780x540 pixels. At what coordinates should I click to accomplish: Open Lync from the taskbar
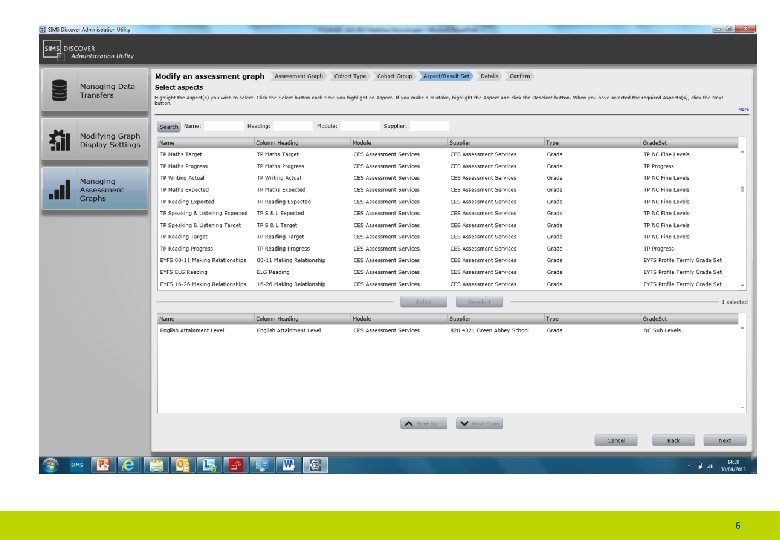[x=208, y=465]
